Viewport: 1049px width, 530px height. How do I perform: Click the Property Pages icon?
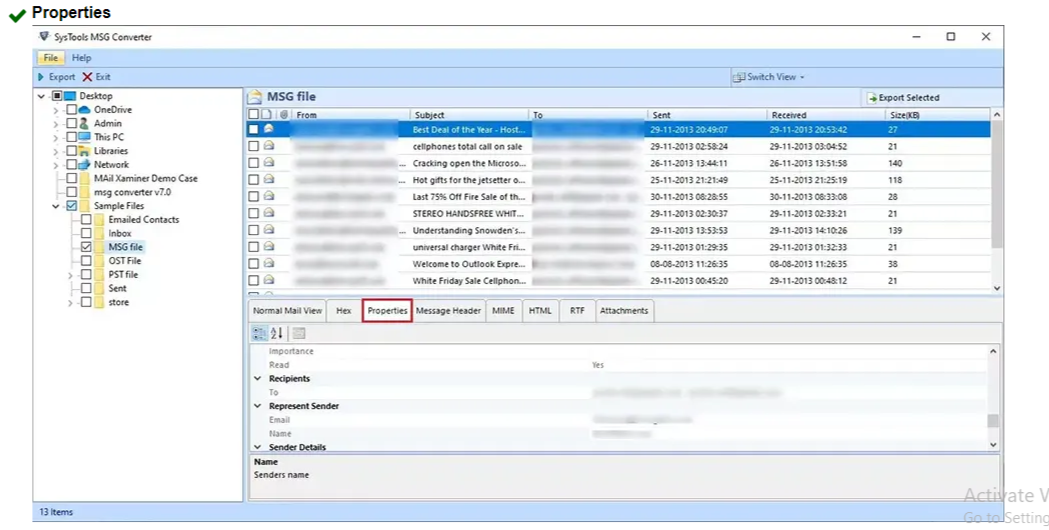pos(299,333)
